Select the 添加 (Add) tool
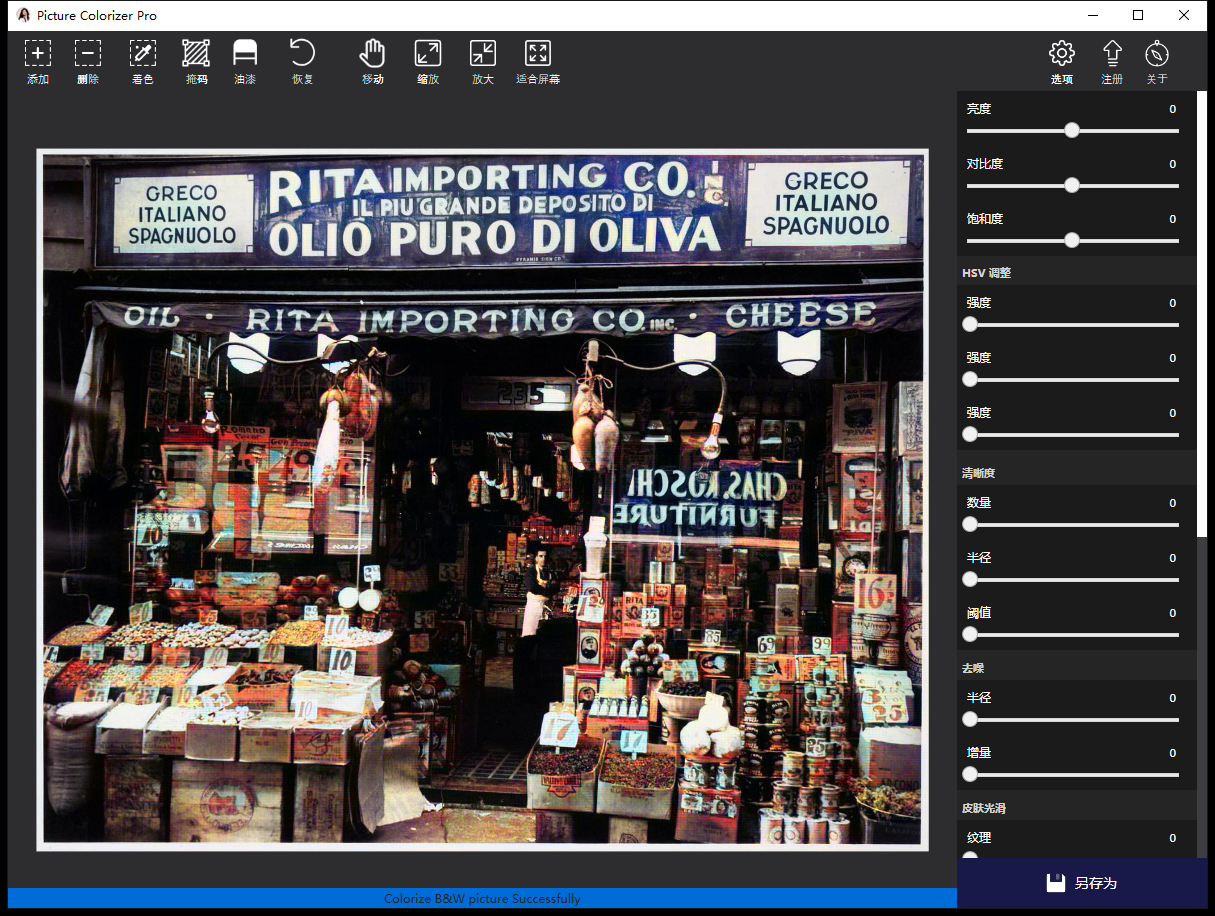The width and height of the screenshot is (1215, 916). pos(38,54)
